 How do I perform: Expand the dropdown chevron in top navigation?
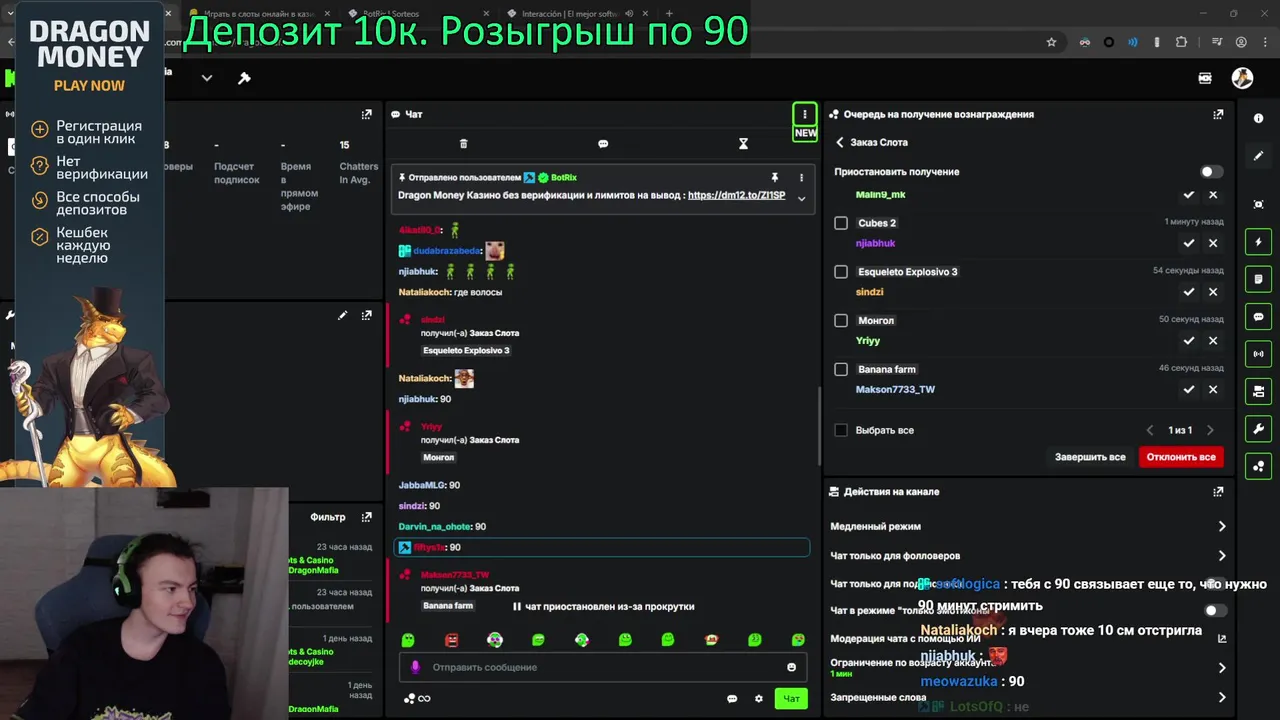(207, 78)
